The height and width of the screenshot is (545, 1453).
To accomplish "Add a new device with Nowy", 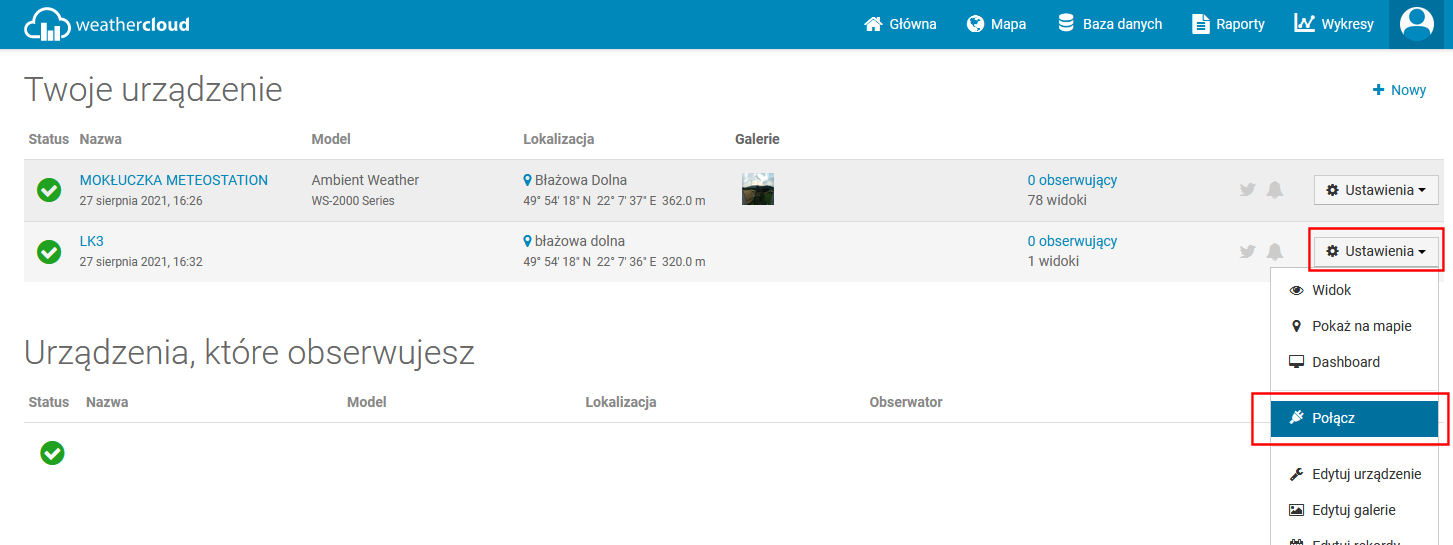I will coord(1399,90).
